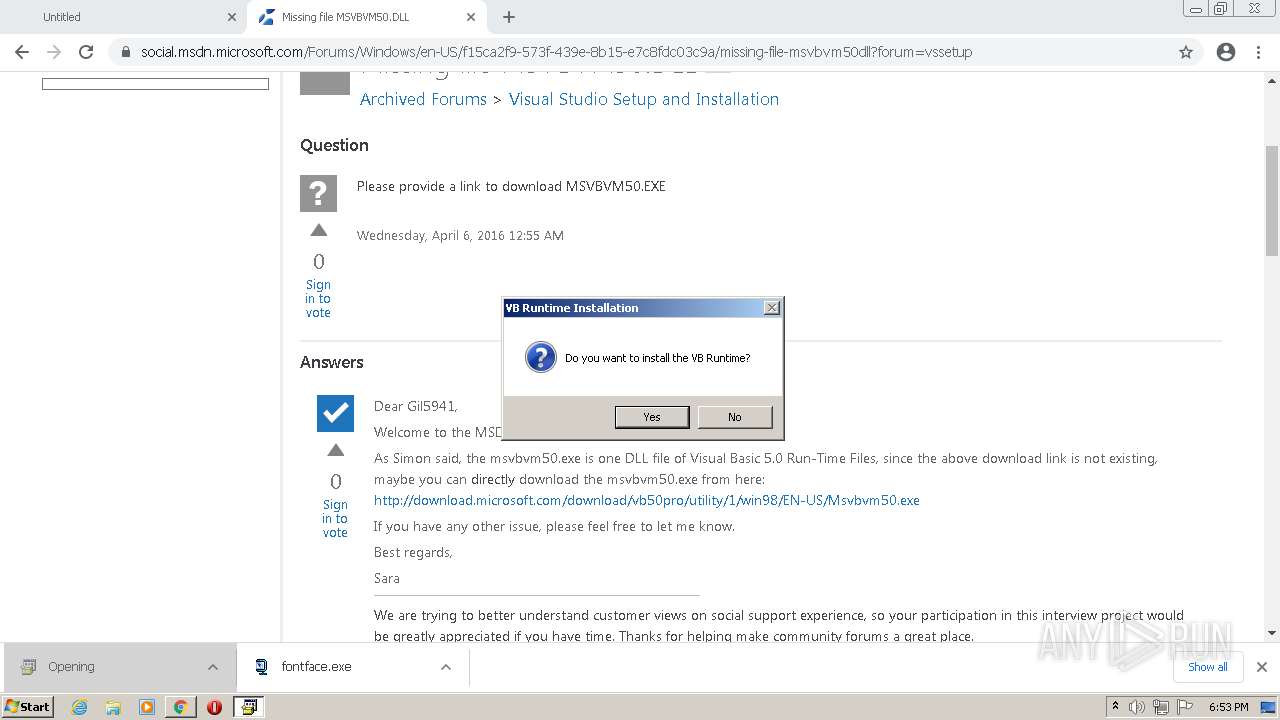Open the Windows Start menu

click(x=28, y=706)
